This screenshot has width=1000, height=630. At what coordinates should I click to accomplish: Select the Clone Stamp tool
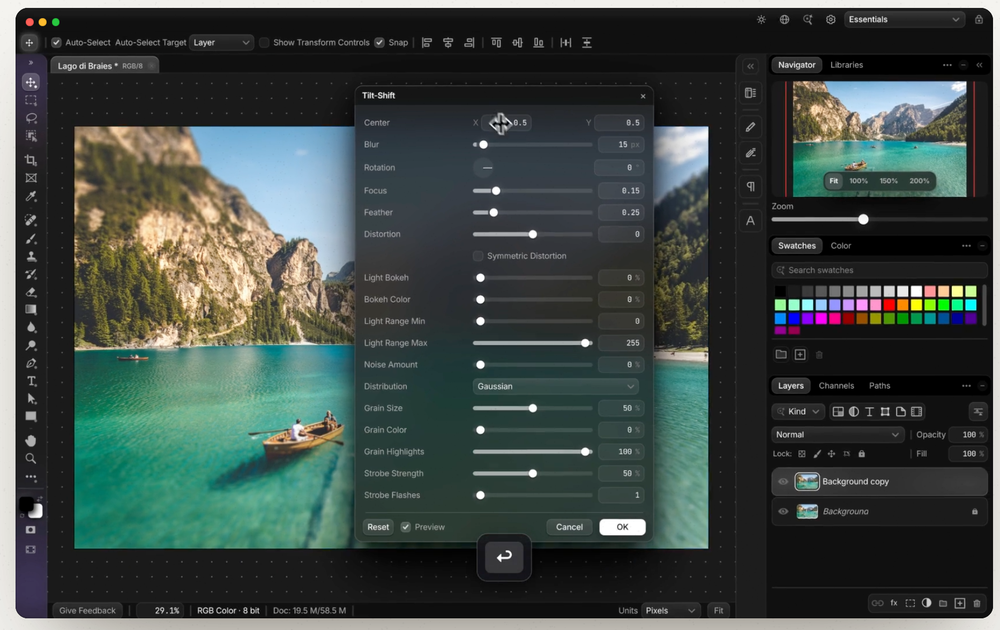pos(31,256)
